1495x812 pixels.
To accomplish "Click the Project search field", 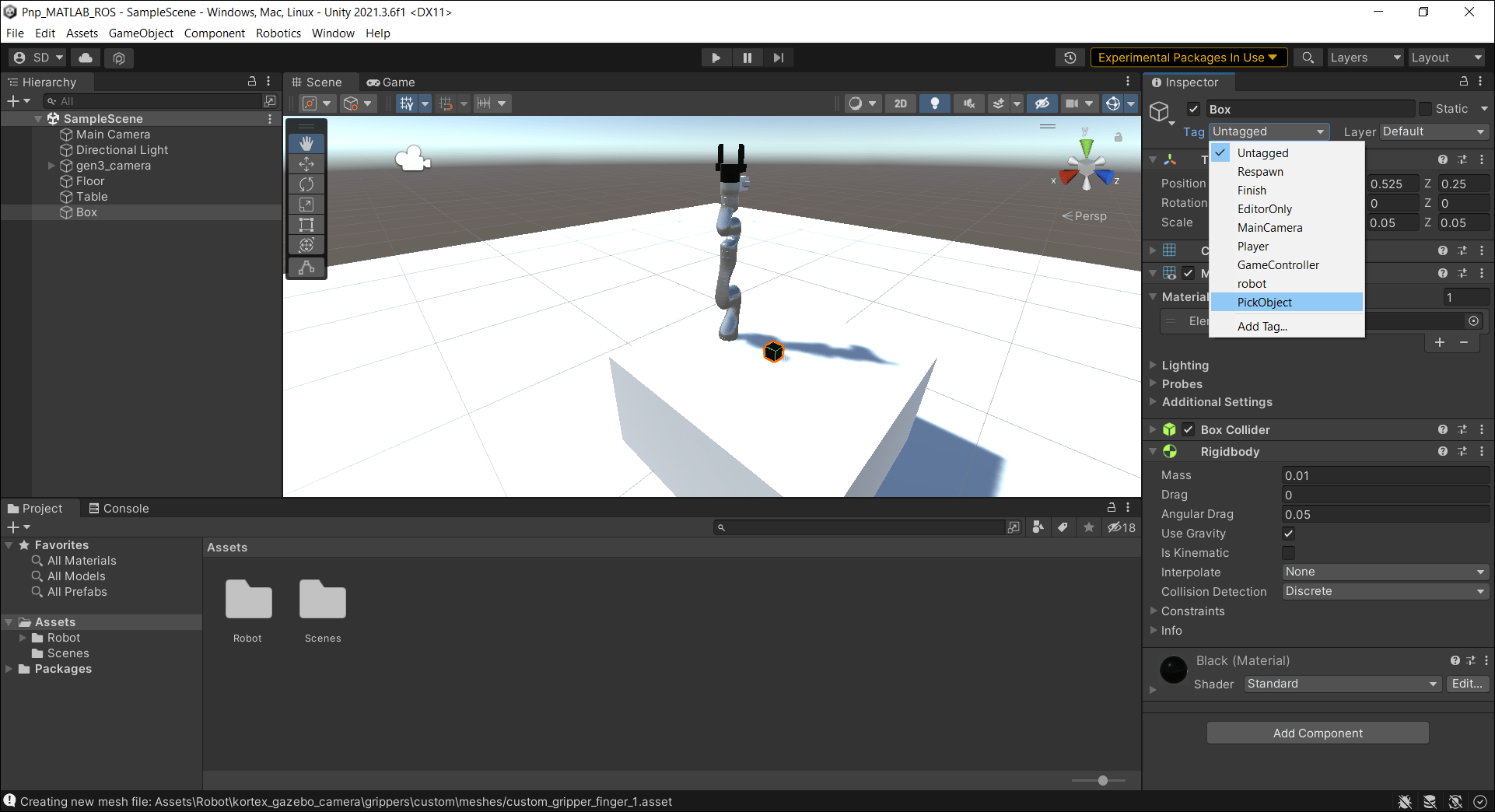I will (x=859, y=527).
